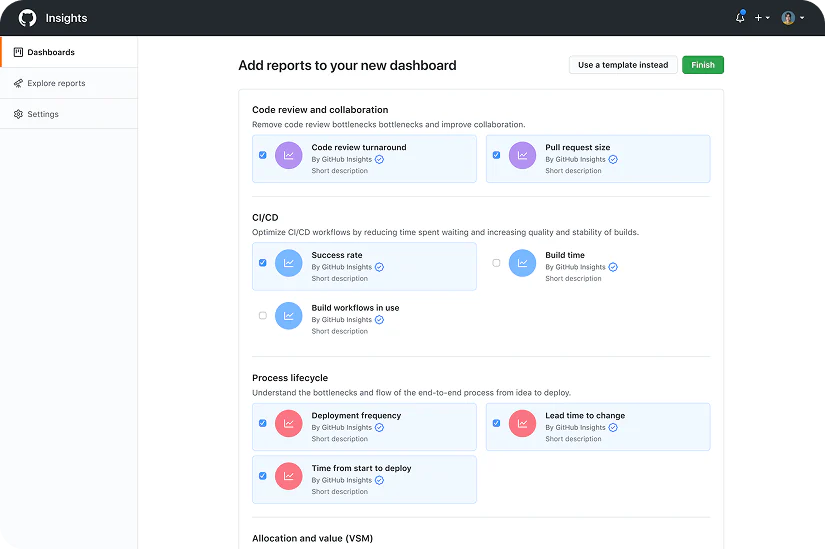825x549 pixels.
Task: Click verified badge under Success rate
Action: [379, 267]
